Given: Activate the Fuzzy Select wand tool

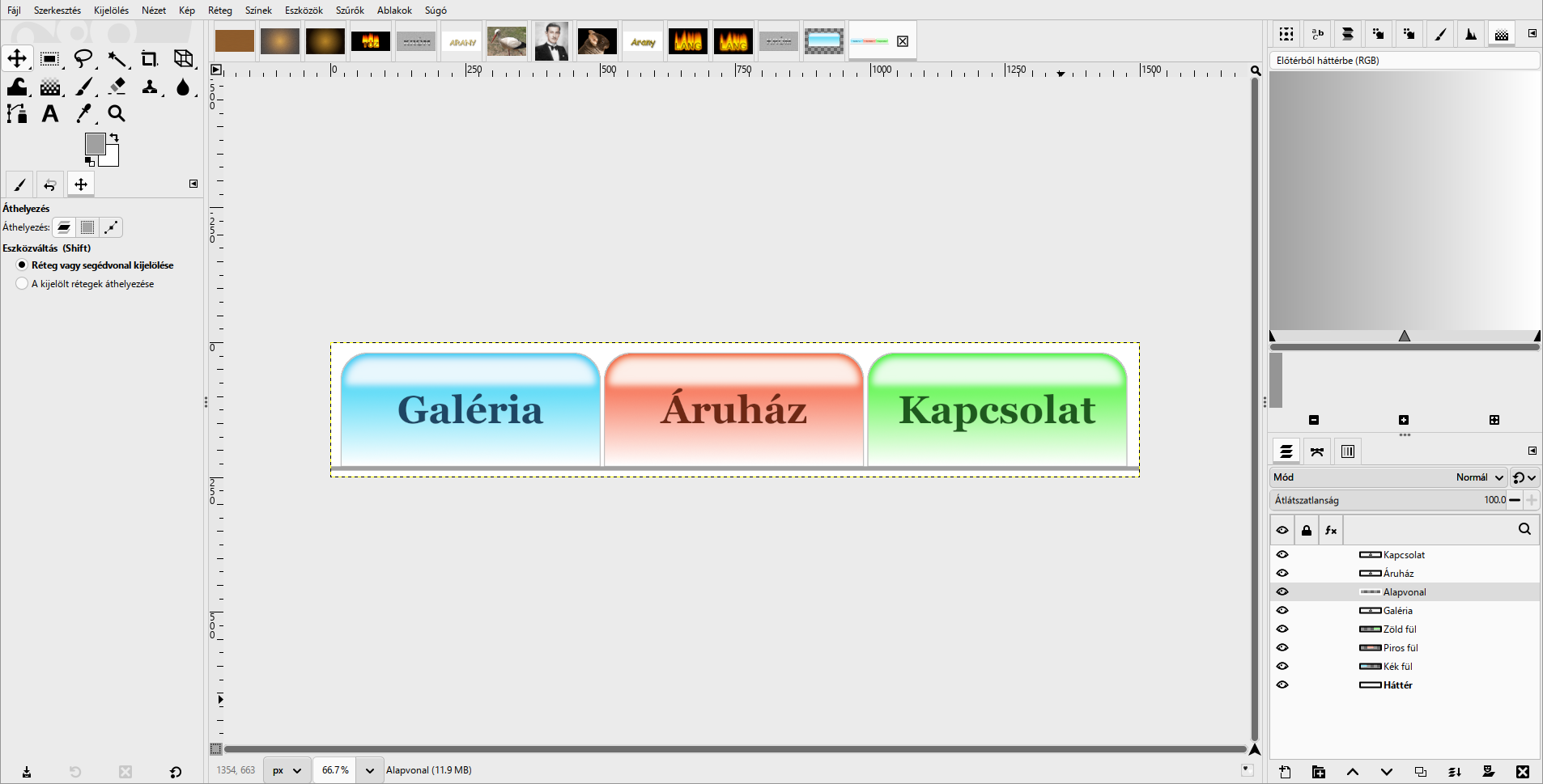Looking at the screenshot, I should tap(117, 58).
